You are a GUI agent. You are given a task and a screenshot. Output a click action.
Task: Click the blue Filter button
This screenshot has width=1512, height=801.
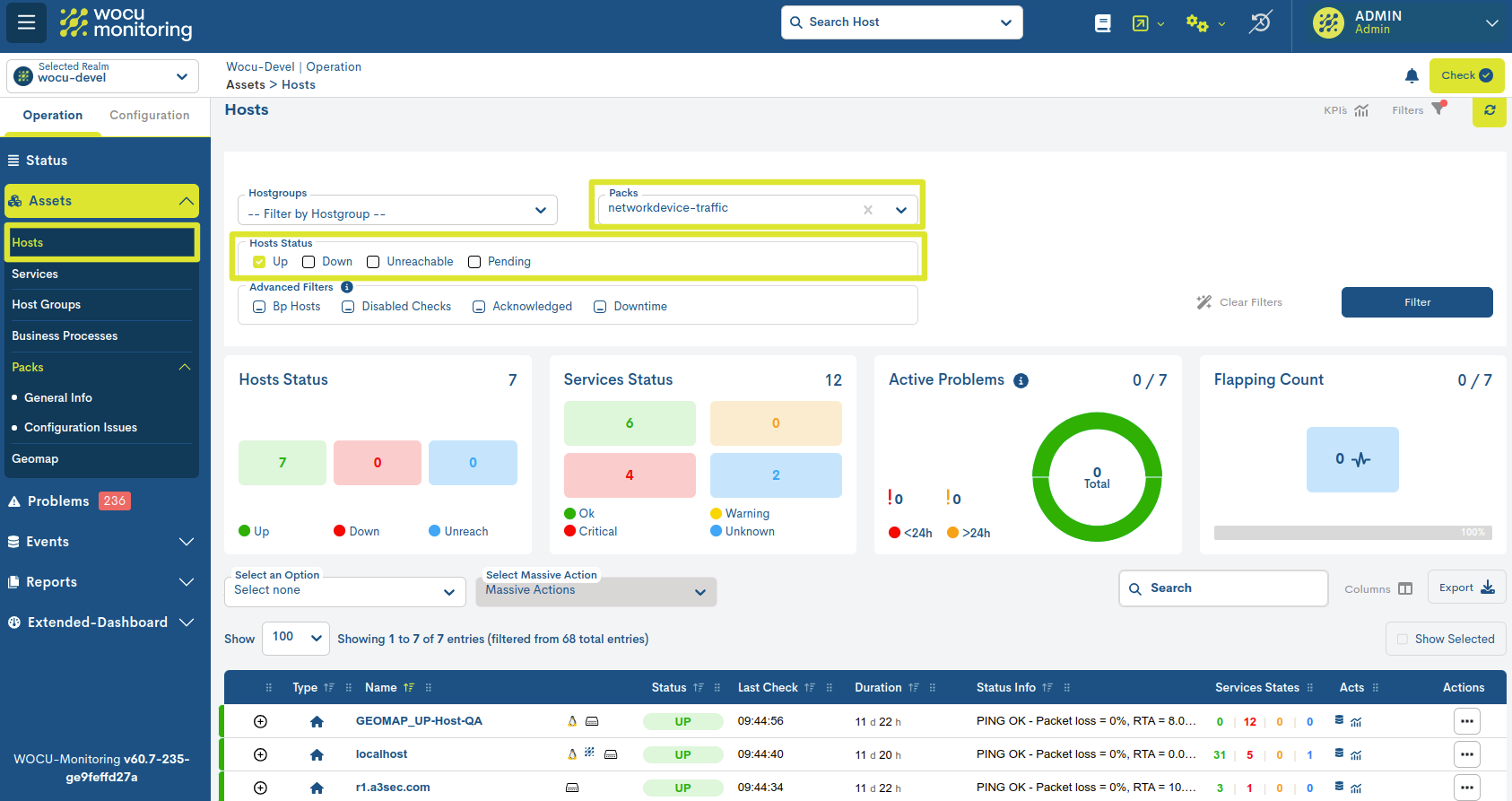1416,302
